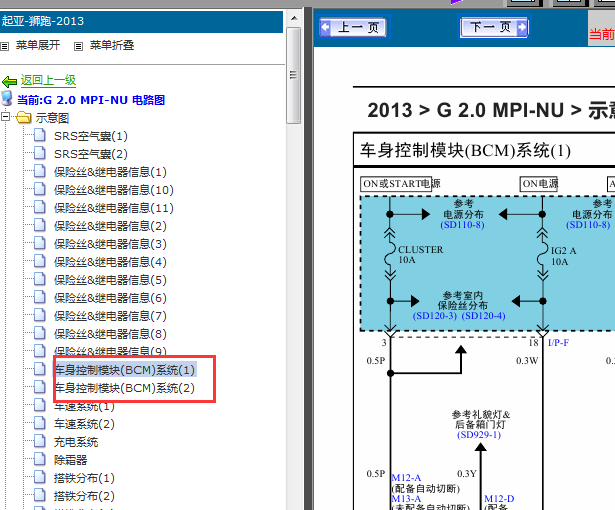Click the tree panel scrollbar thumb
The width and height of the screenshot is (615, 510).
pyautogui.click(x=293, y=75)
